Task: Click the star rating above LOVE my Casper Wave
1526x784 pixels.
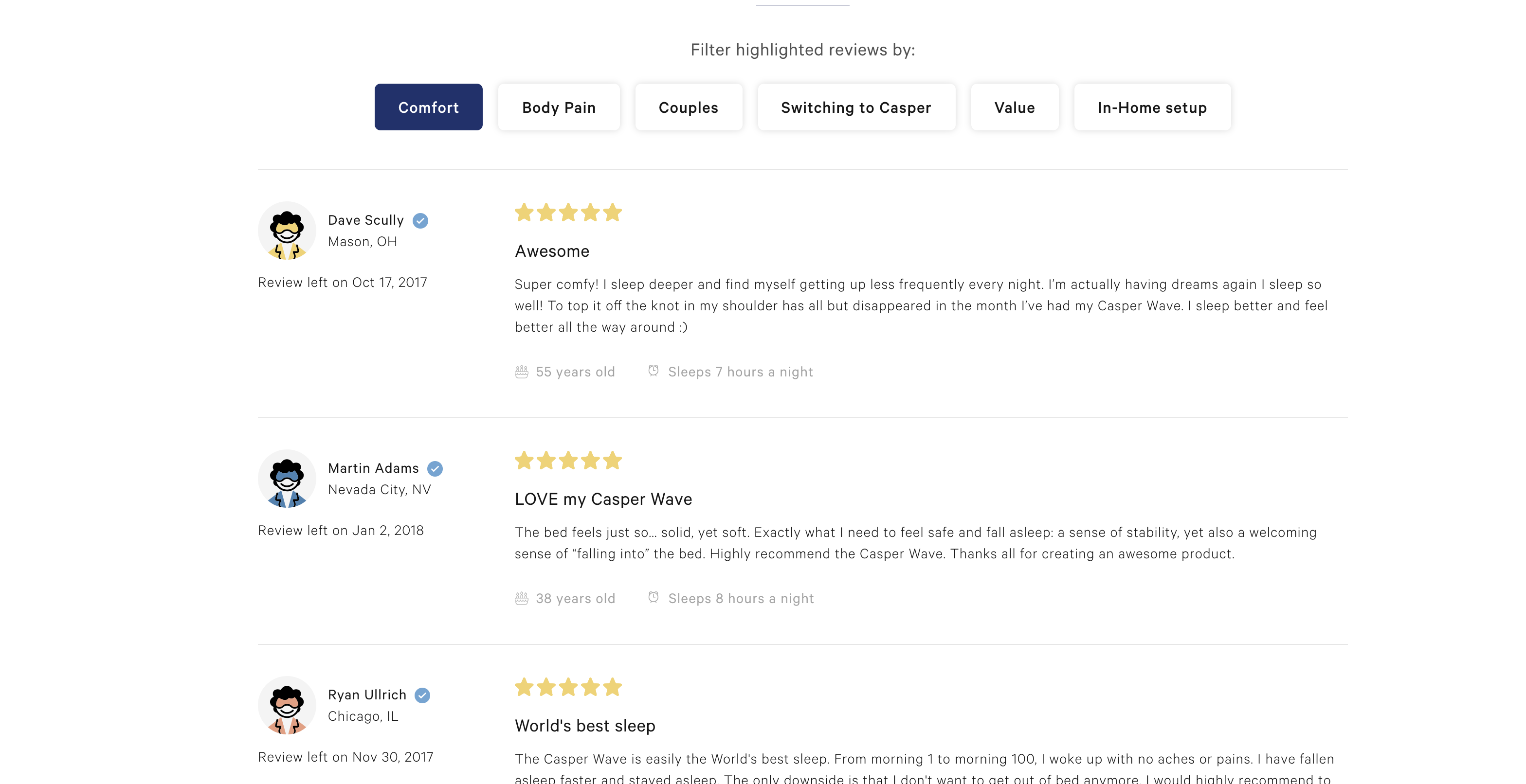Action: (x=568, y=460)
